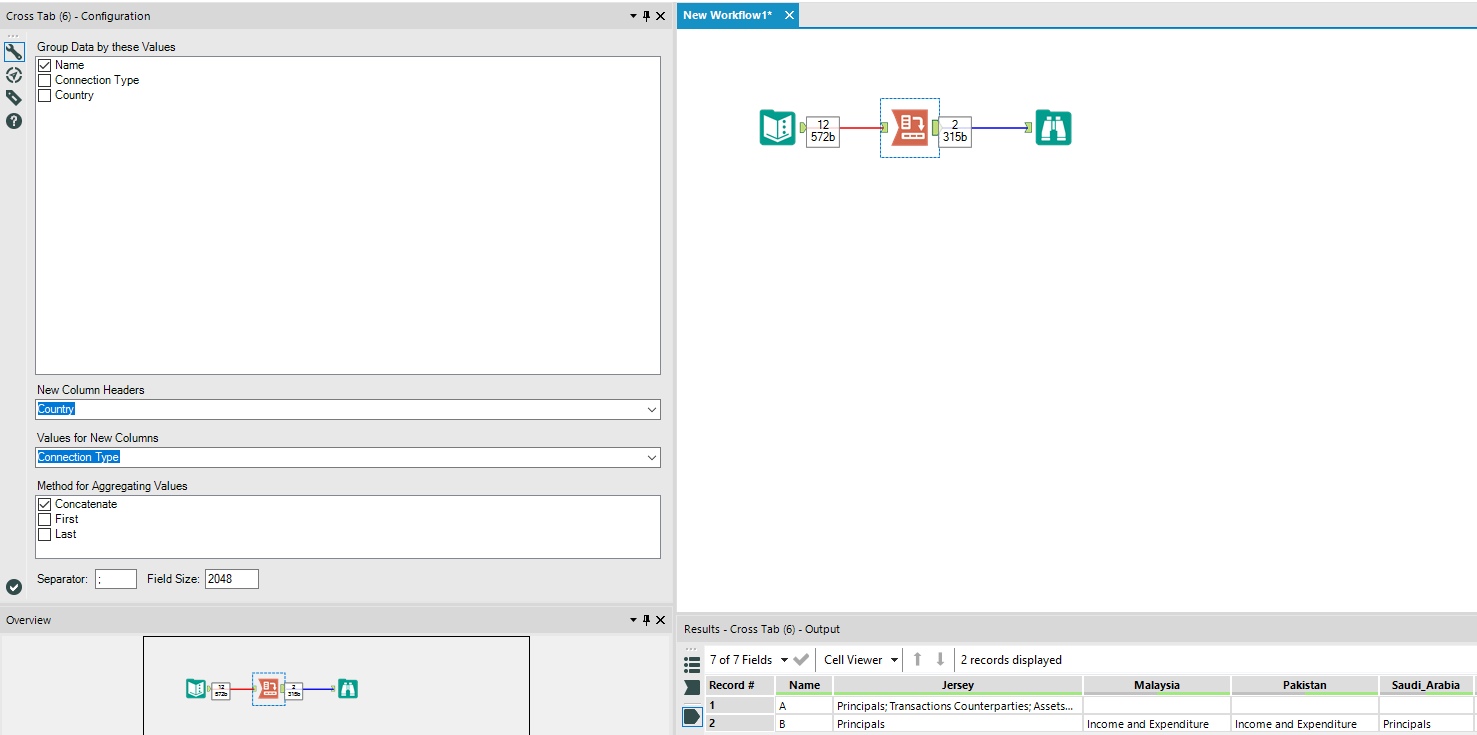The width and height of the screenshot is (1477, 735).
Task: Open tool Help via the question mark icon
Action: point(14,121)
